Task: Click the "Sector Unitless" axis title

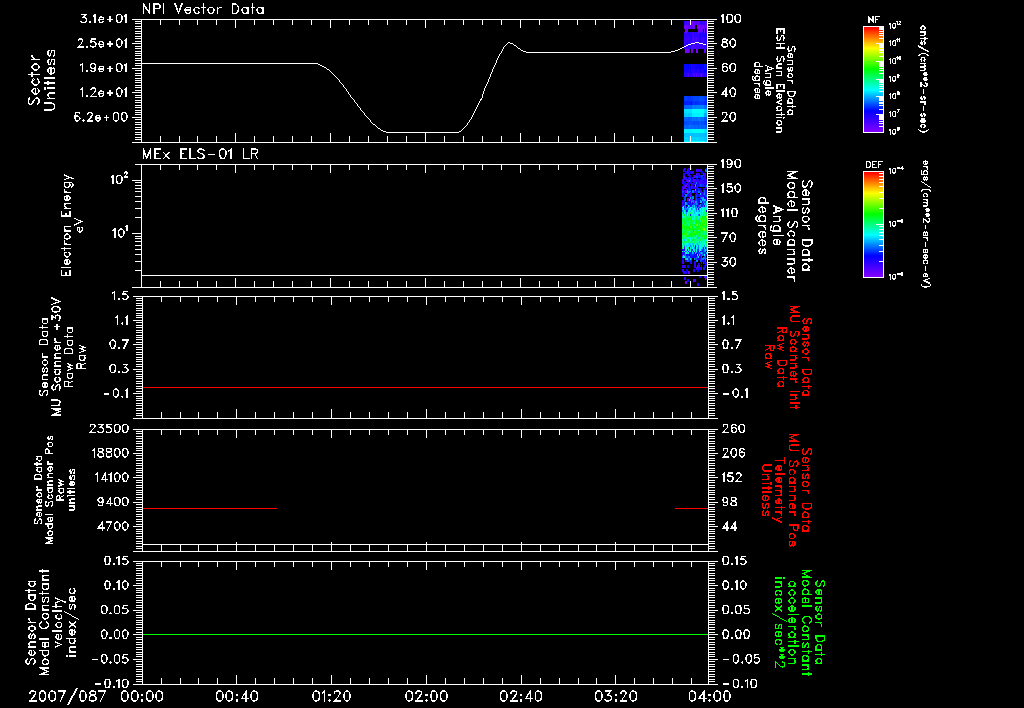Action: (42, 80)
